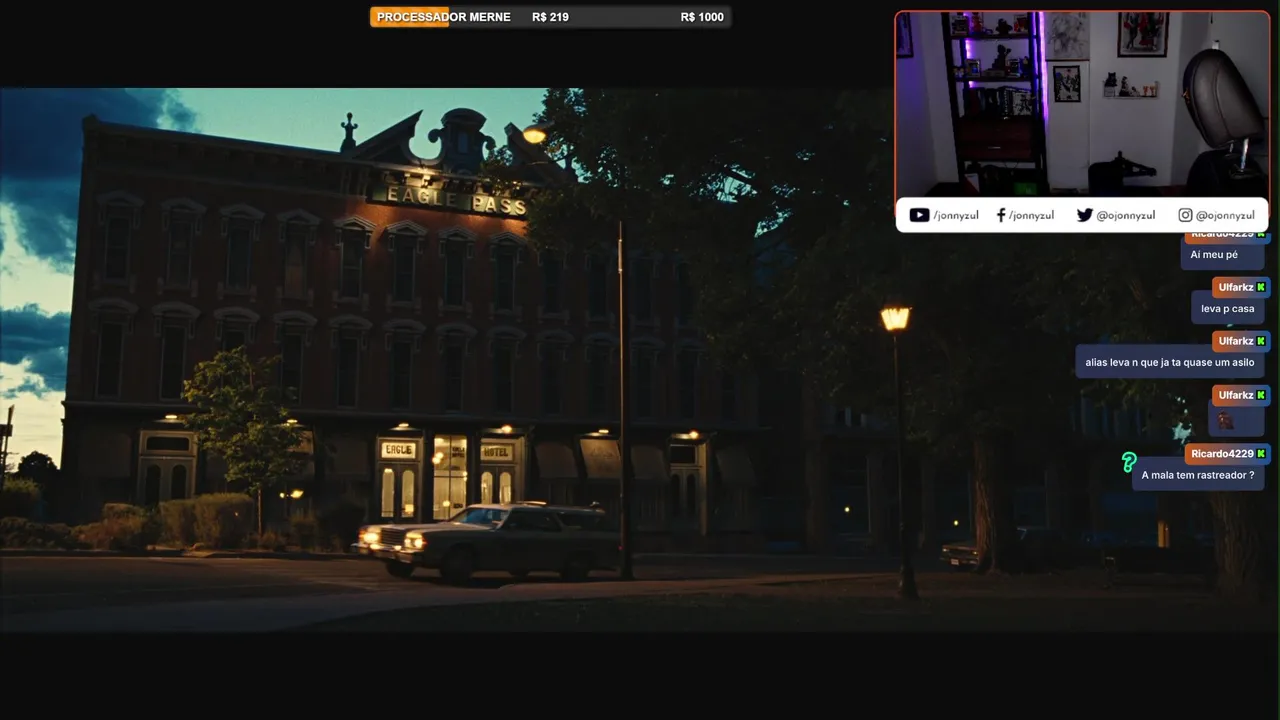
Task: Open the /jonnyzul YouTube handle
Action: click(956, 215)
